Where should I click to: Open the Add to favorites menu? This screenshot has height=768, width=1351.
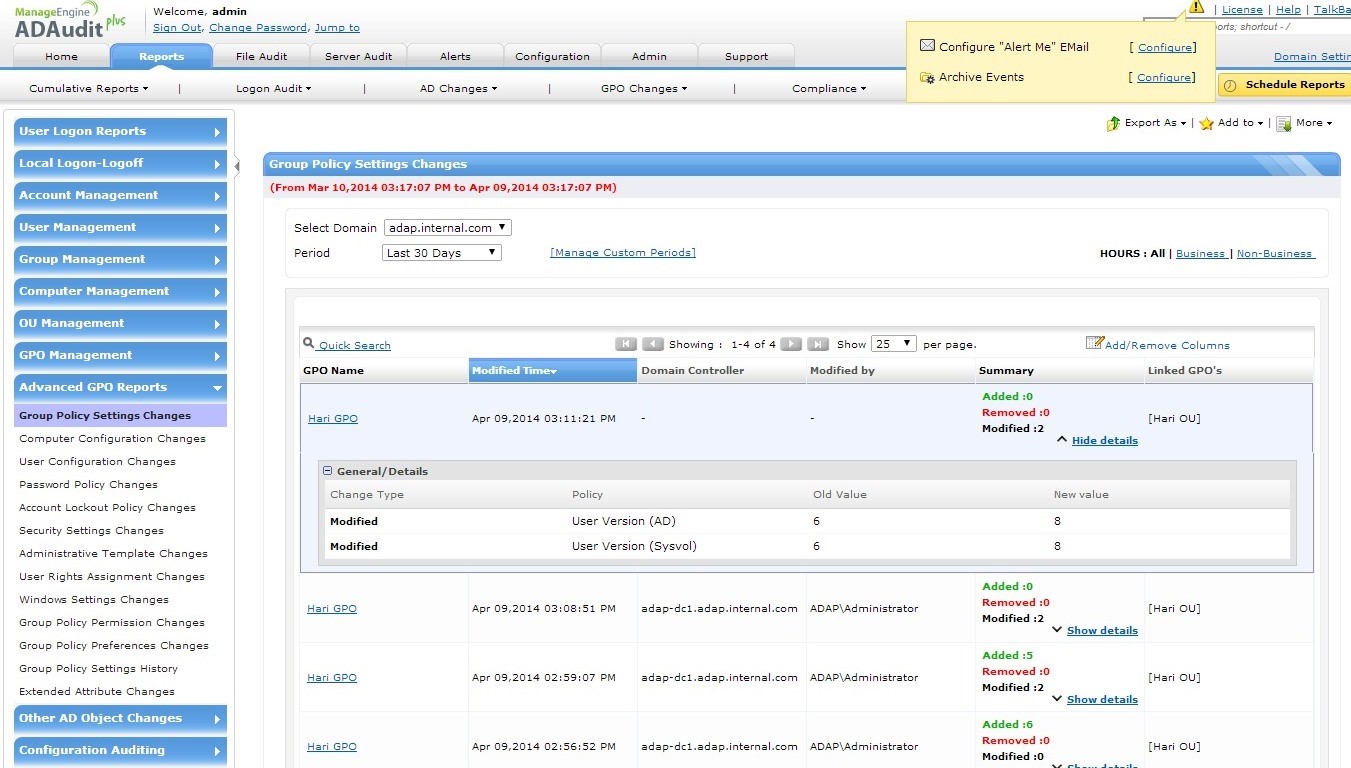click(1231, 123)
